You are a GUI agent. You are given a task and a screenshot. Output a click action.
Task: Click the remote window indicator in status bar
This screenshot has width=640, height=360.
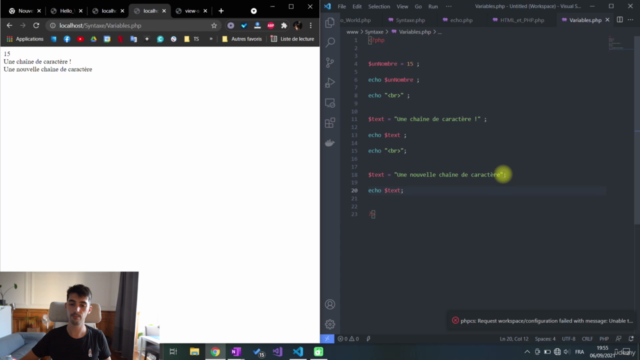(x=327, y=339)
